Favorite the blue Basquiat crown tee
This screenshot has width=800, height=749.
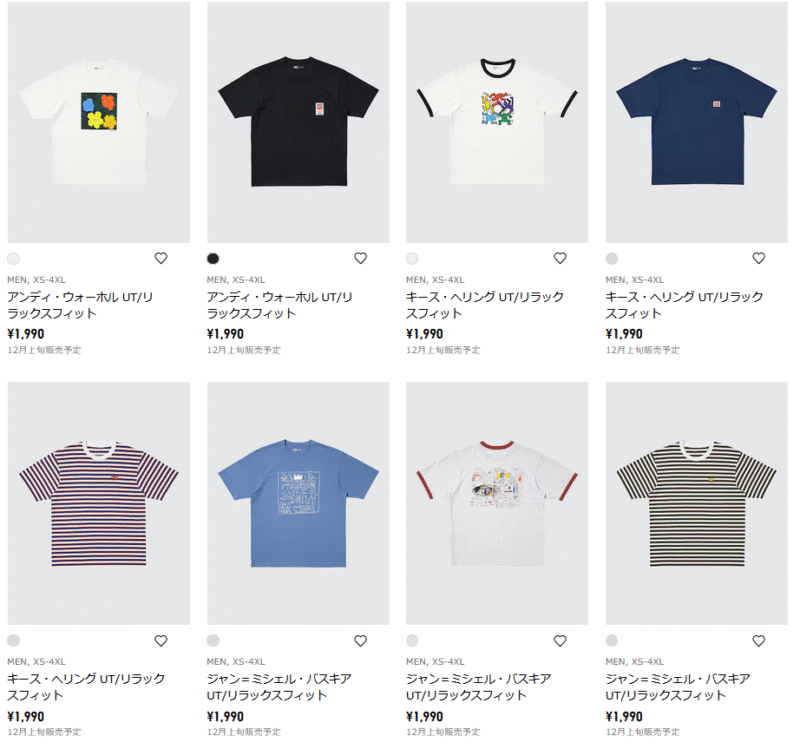[360, 641]
